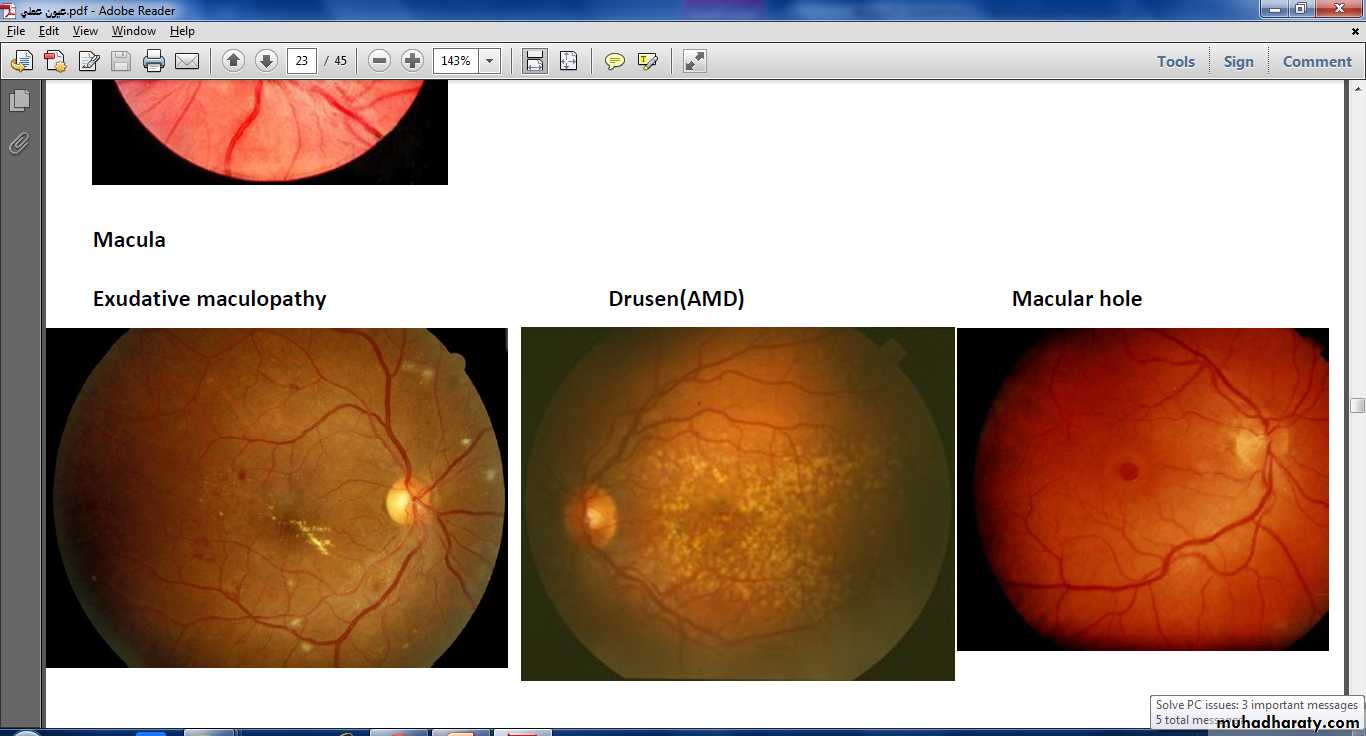
Task: Toggle fit-to-window-width scrolling mode
Action: 535,61
